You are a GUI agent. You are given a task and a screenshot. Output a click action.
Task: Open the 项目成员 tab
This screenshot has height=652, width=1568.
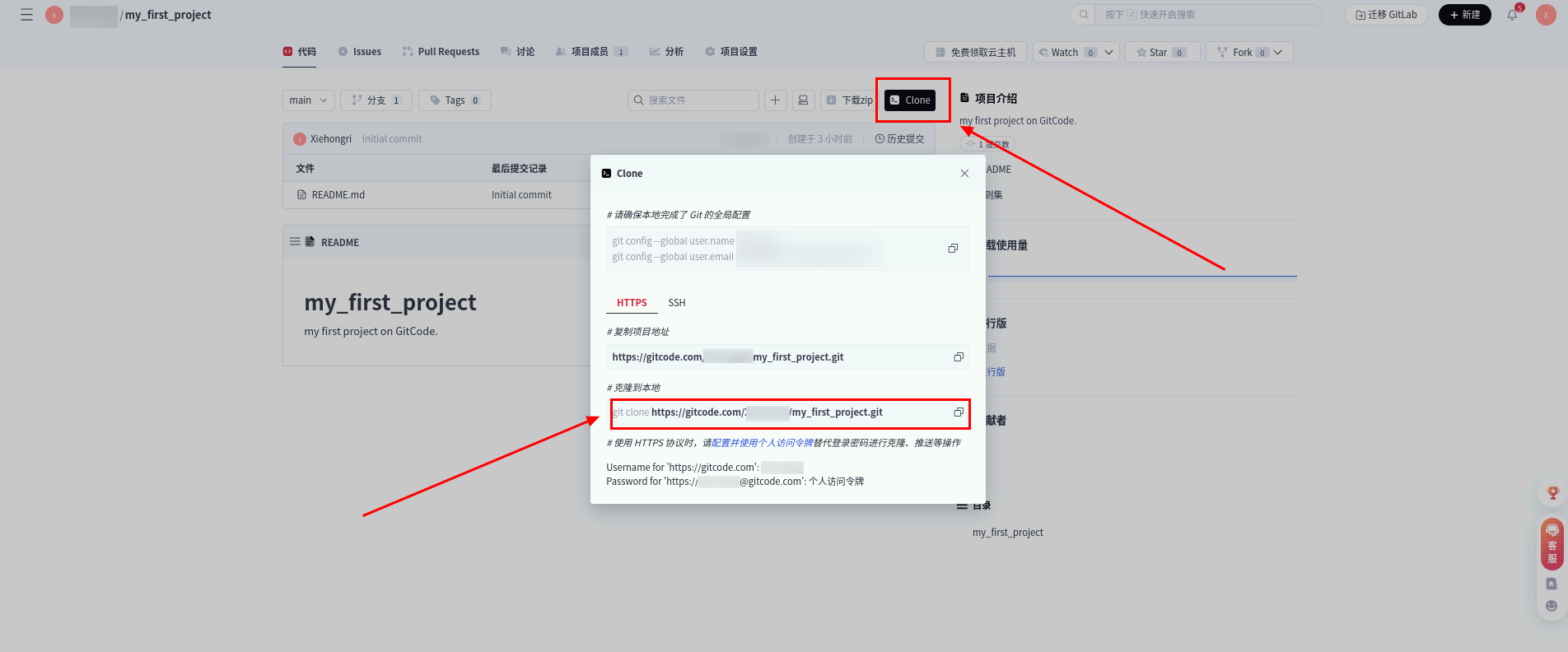click(591, 52)
